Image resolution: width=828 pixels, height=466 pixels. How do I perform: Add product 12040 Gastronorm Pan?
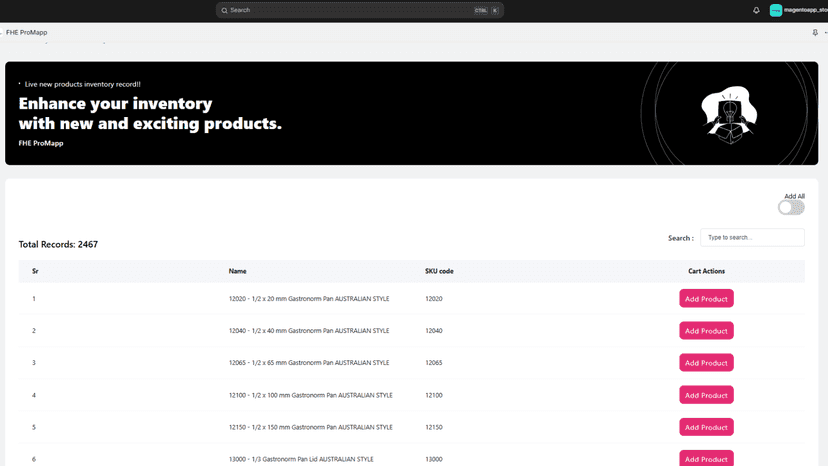706,331
